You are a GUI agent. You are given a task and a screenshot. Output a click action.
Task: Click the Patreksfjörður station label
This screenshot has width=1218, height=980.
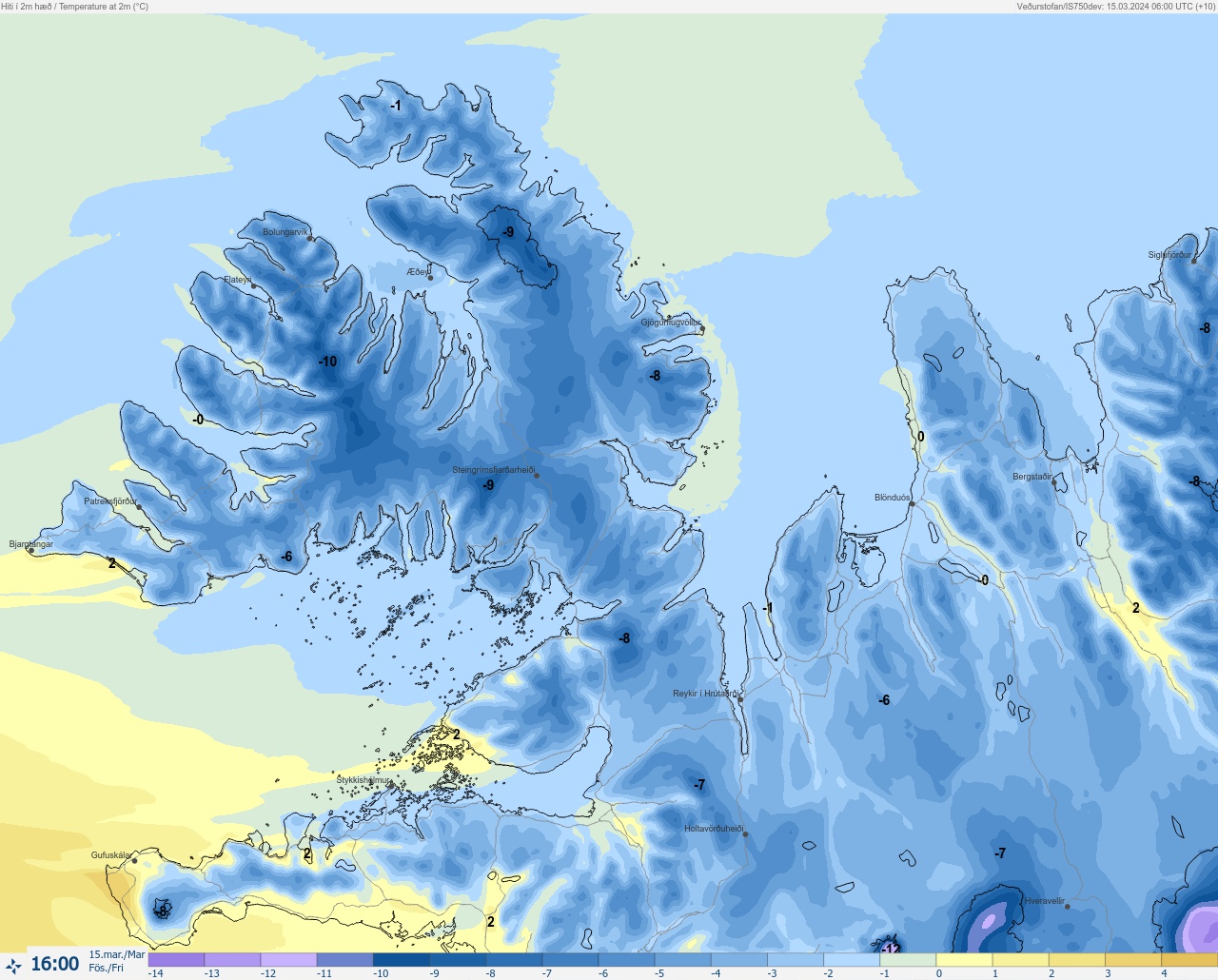(110, 501)
